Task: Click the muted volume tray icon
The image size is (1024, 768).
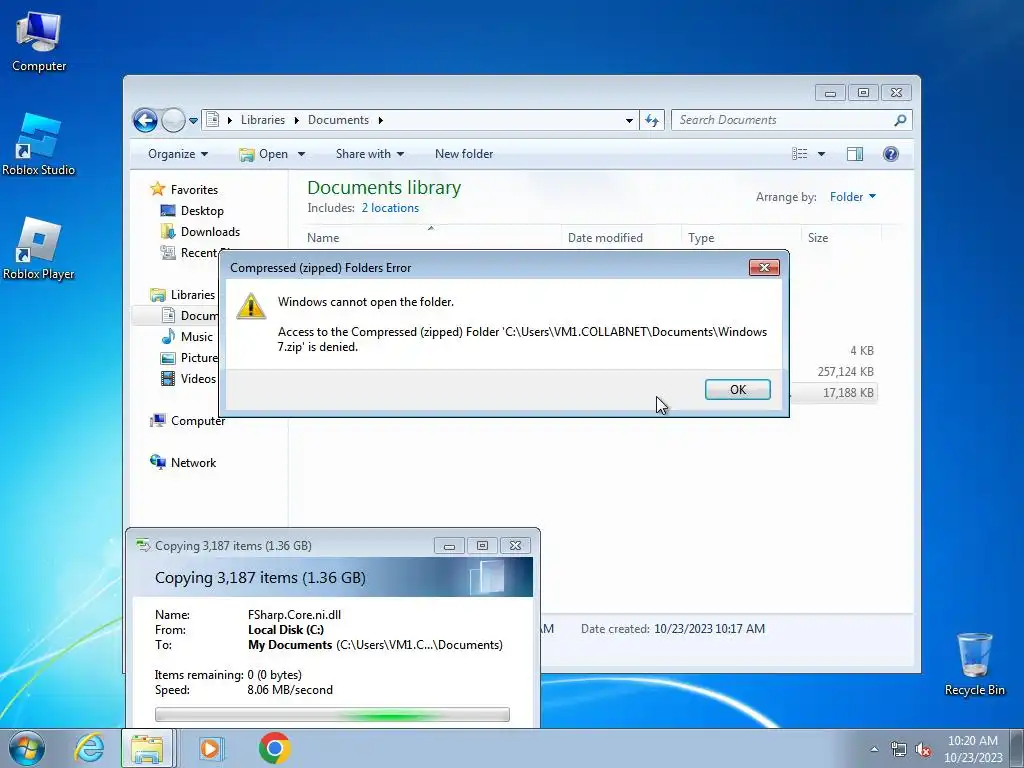Action: pos(923,750)
